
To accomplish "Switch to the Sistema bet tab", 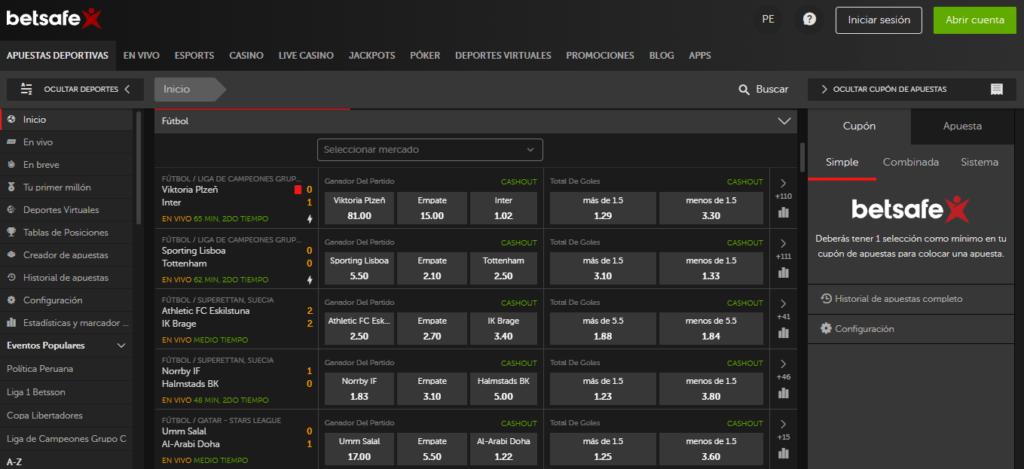I will [979, 163].
